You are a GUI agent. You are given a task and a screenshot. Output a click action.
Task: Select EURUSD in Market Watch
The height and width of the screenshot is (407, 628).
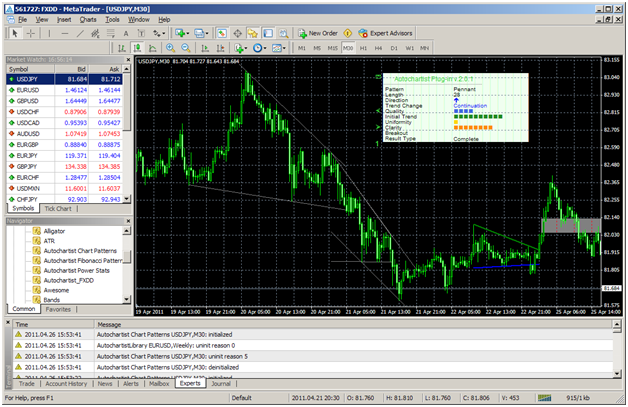65,90
